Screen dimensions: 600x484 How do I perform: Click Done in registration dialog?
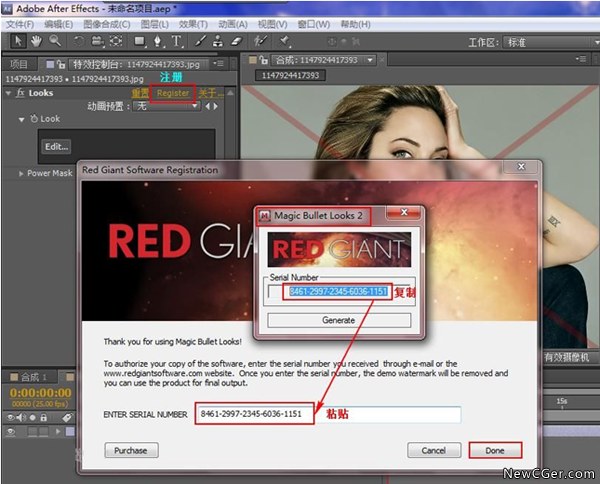(495, 450)
